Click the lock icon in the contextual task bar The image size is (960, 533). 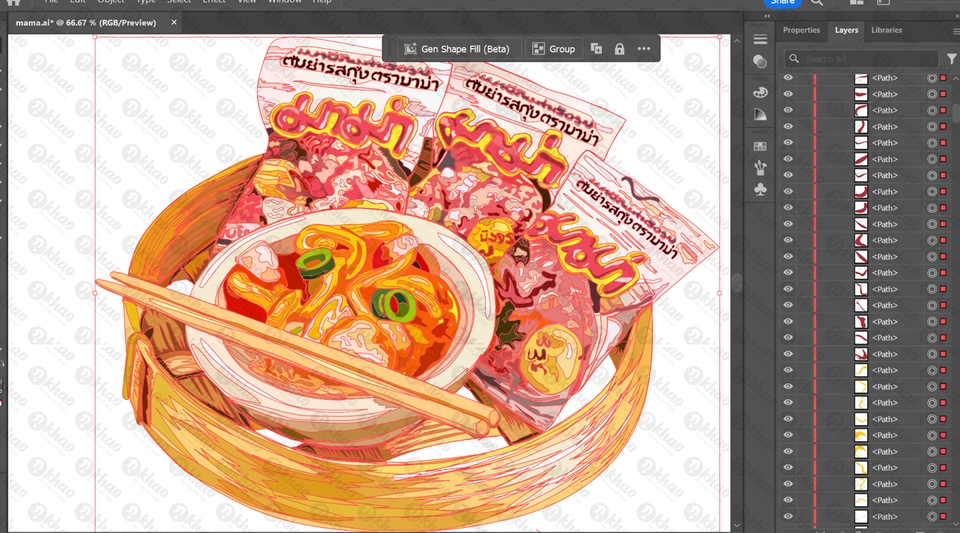coord(620,49)
